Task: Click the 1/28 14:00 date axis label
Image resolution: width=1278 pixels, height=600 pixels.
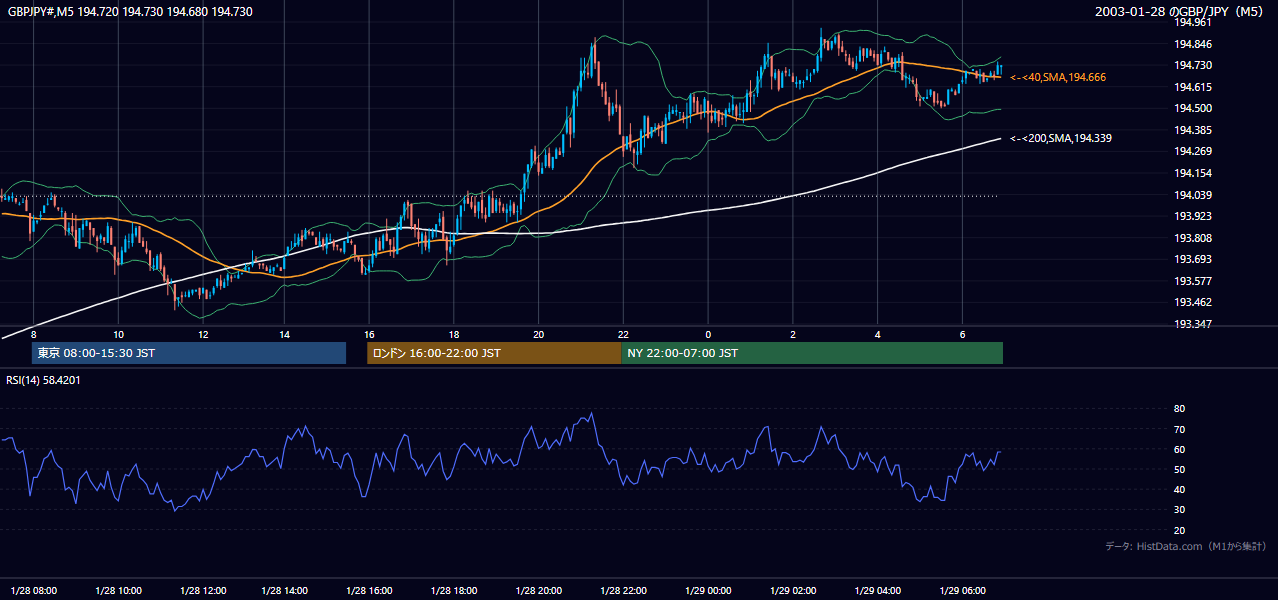Action: [287, 590]
